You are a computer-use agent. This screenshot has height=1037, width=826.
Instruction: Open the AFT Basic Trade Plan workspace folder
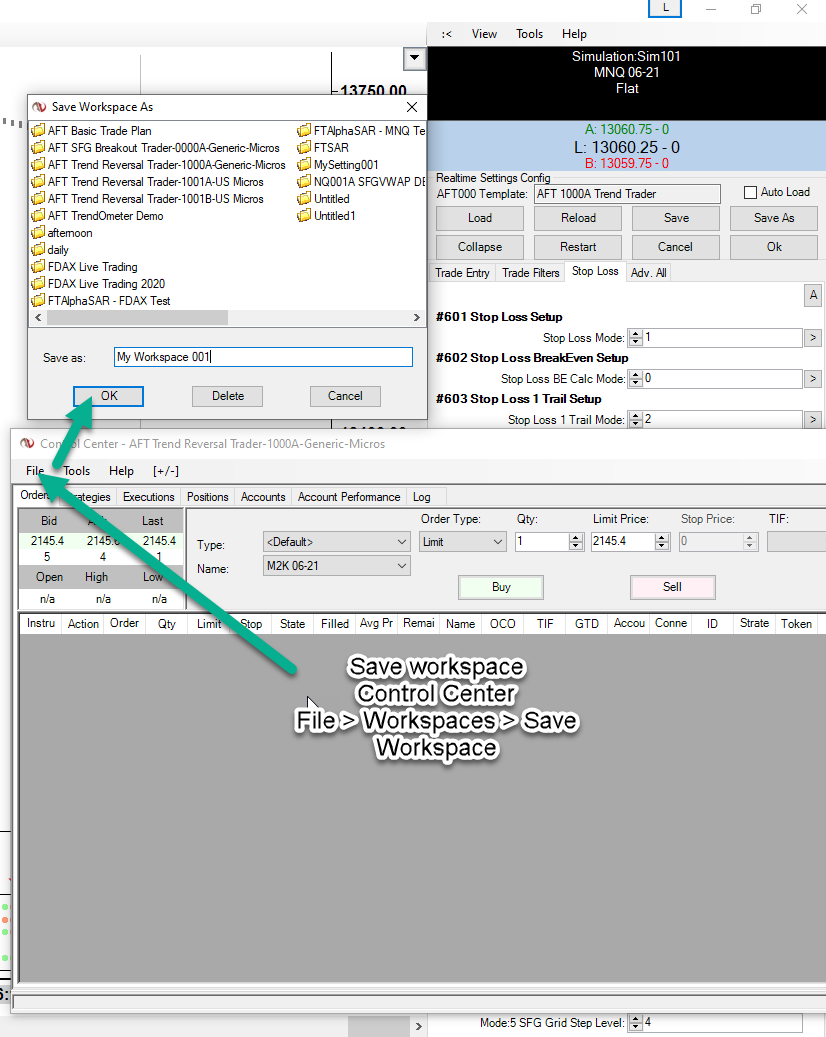[x=99, y=131]
